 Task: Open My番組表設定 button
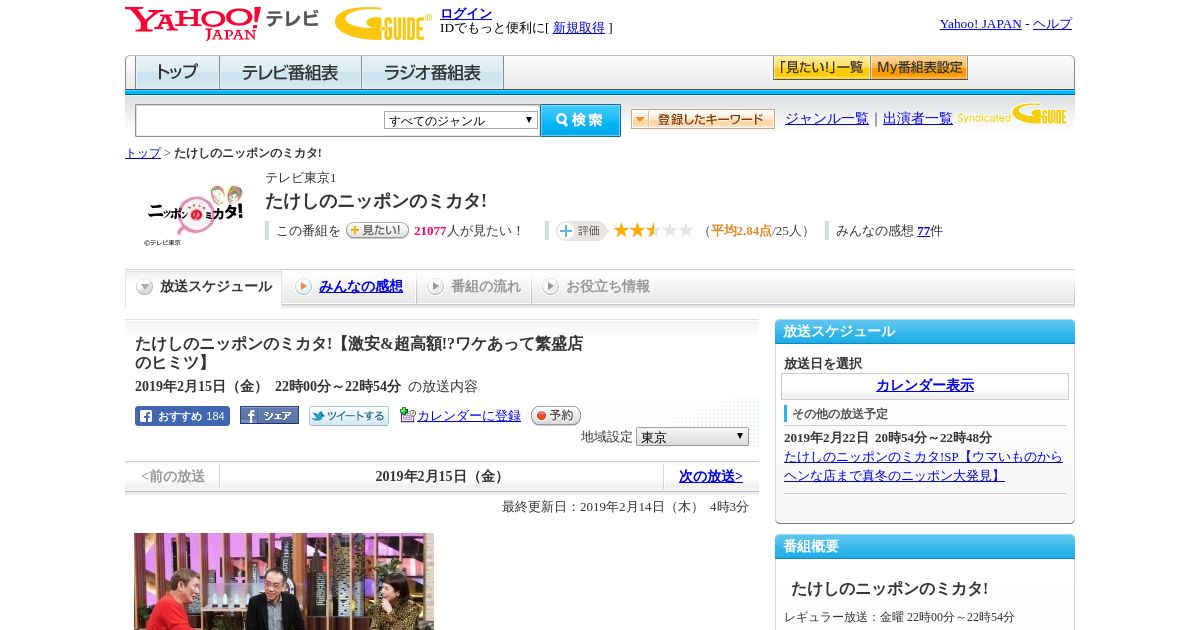click(919, 68)
